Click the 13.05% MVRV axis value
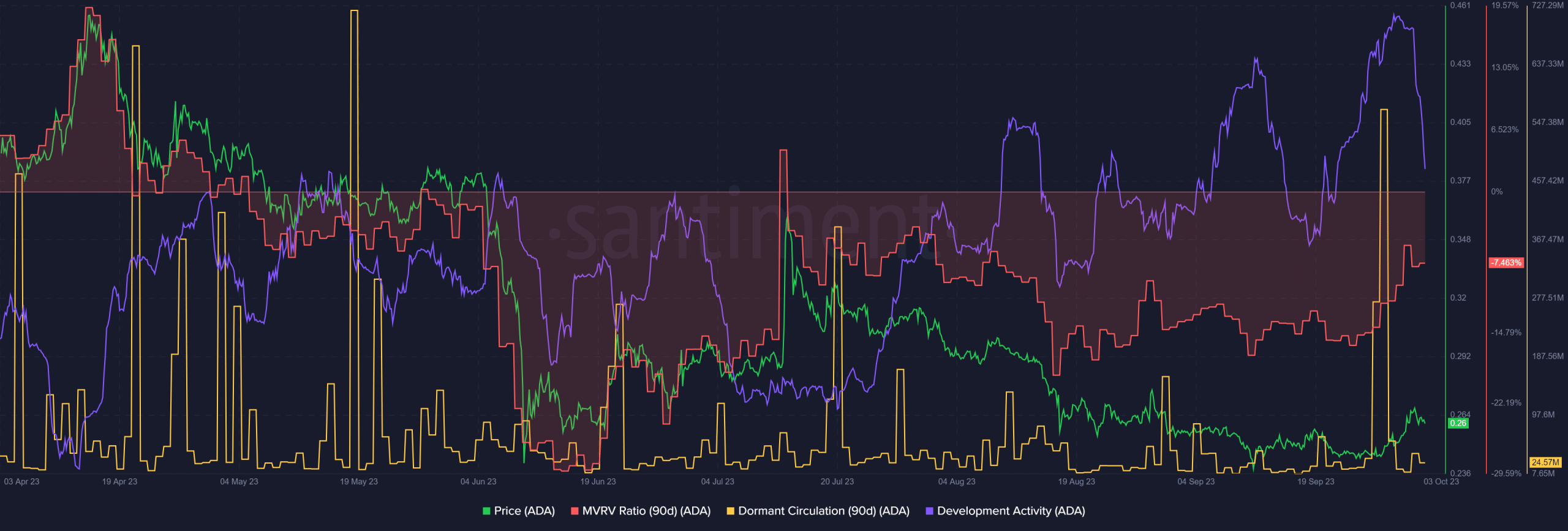The height and width of the screenshot is (531, 1568). click(x=1505, y=67)
